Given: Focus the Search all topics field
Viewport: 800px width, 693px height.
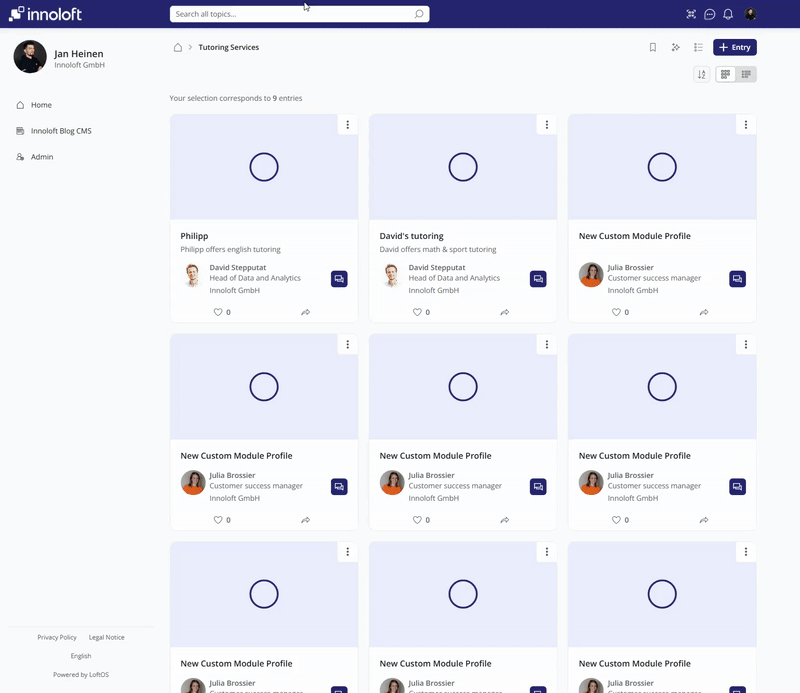Looking at the screenshot, I should coord(292,14).
